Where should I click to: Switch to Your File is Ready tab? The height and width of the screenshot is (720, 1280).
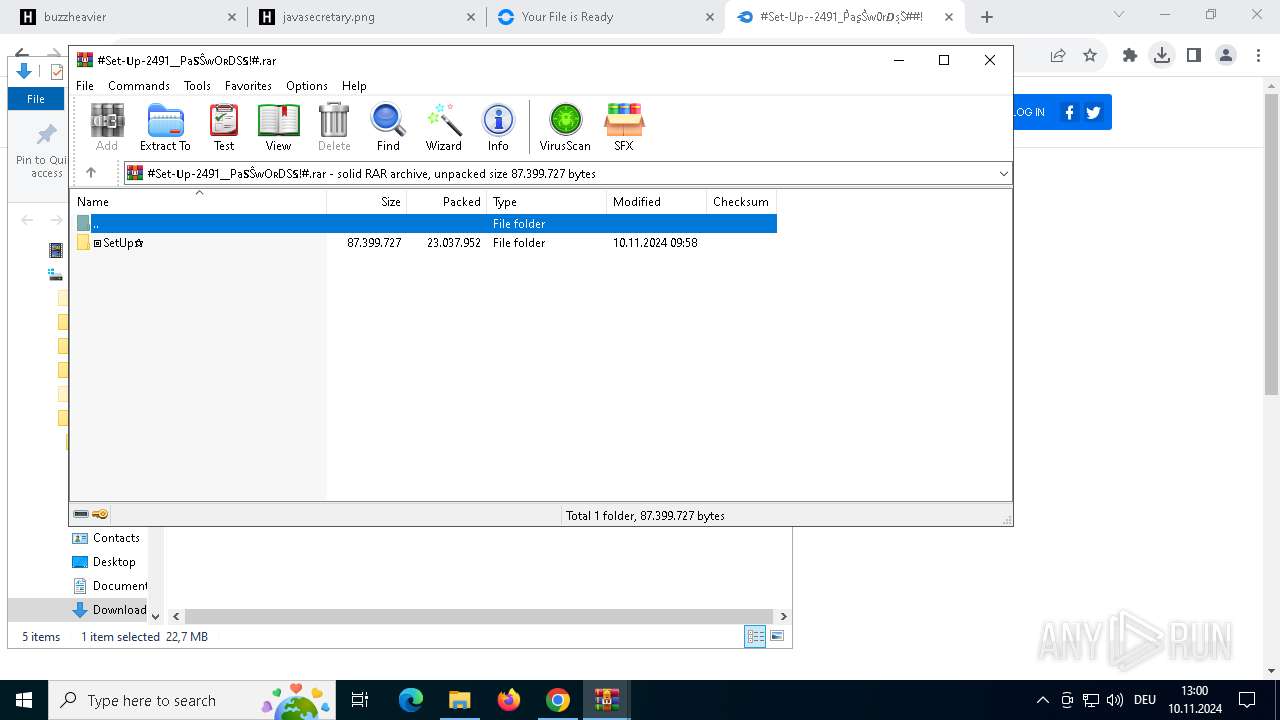pyautogui.click(x=605, y=17)
